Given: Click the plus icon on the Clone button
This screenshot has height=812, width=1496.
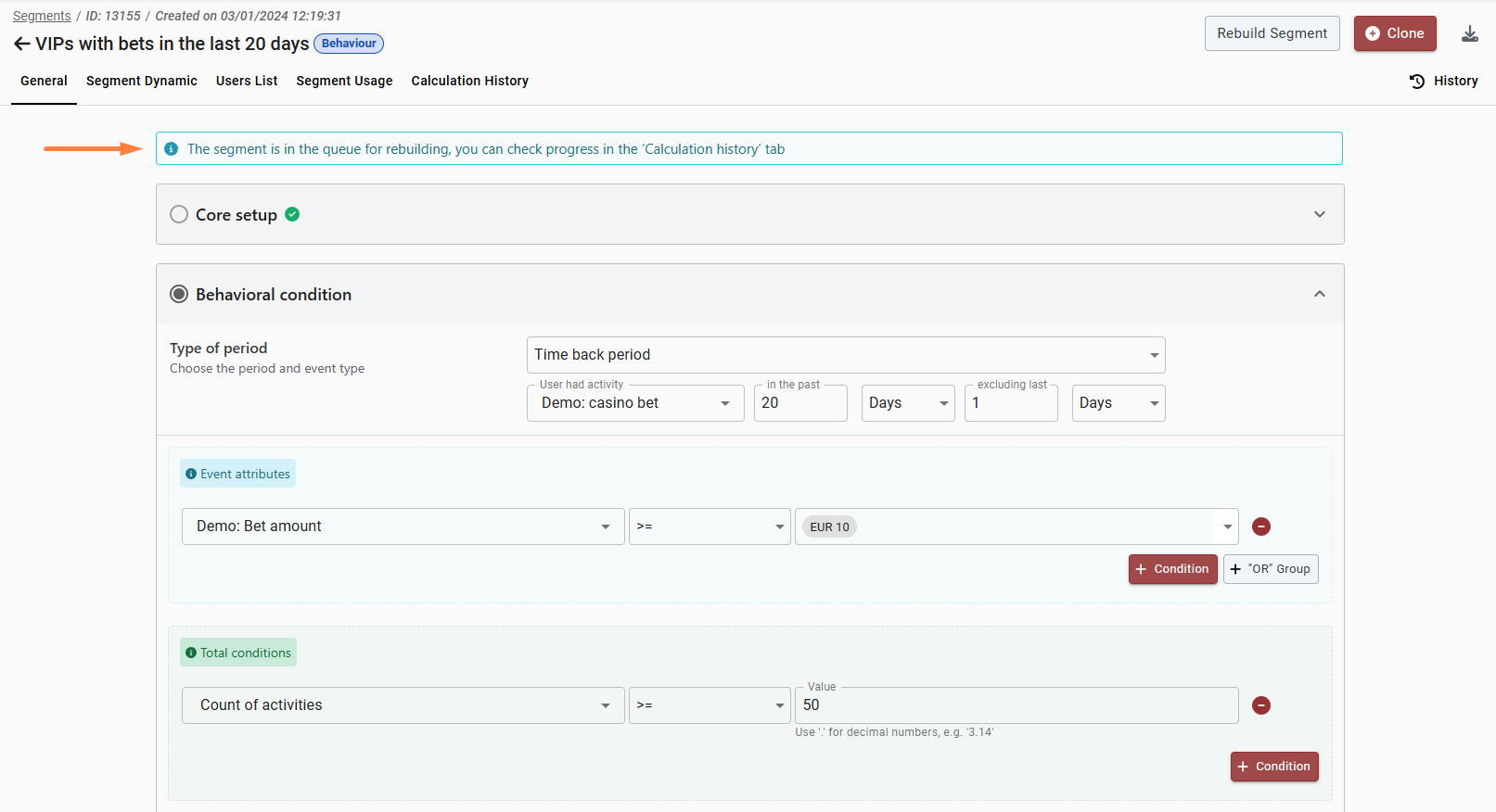Looking at the screenshot, I should click(x=1373, y=33).
